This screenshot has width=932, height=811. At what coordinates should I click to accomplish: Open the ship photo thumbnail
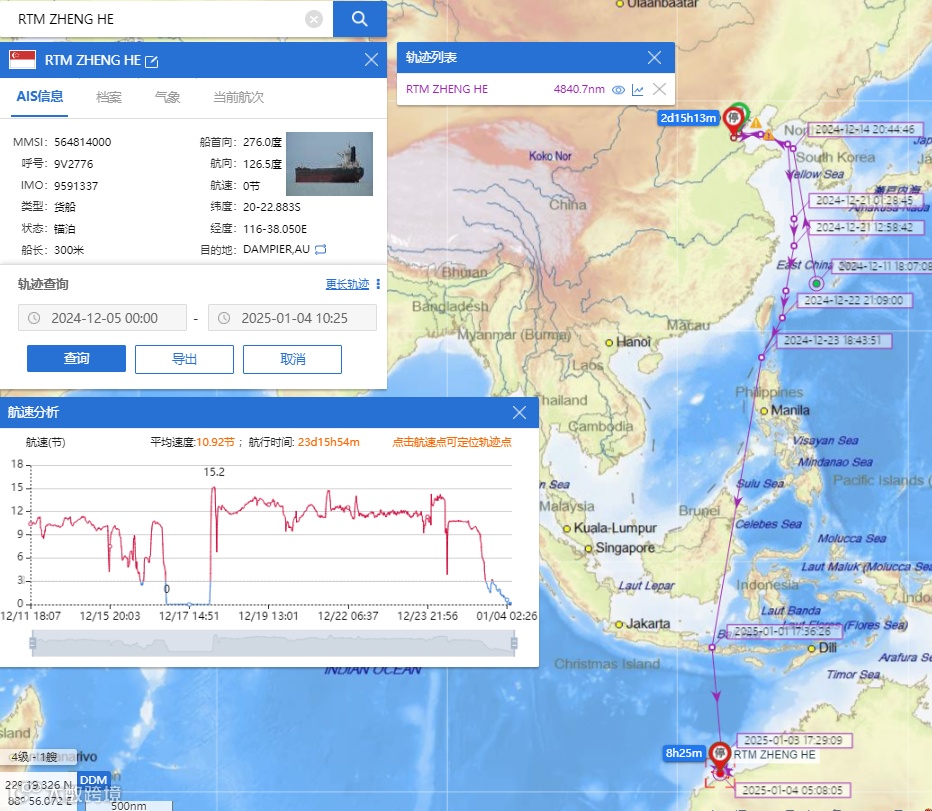coord(329,164)
